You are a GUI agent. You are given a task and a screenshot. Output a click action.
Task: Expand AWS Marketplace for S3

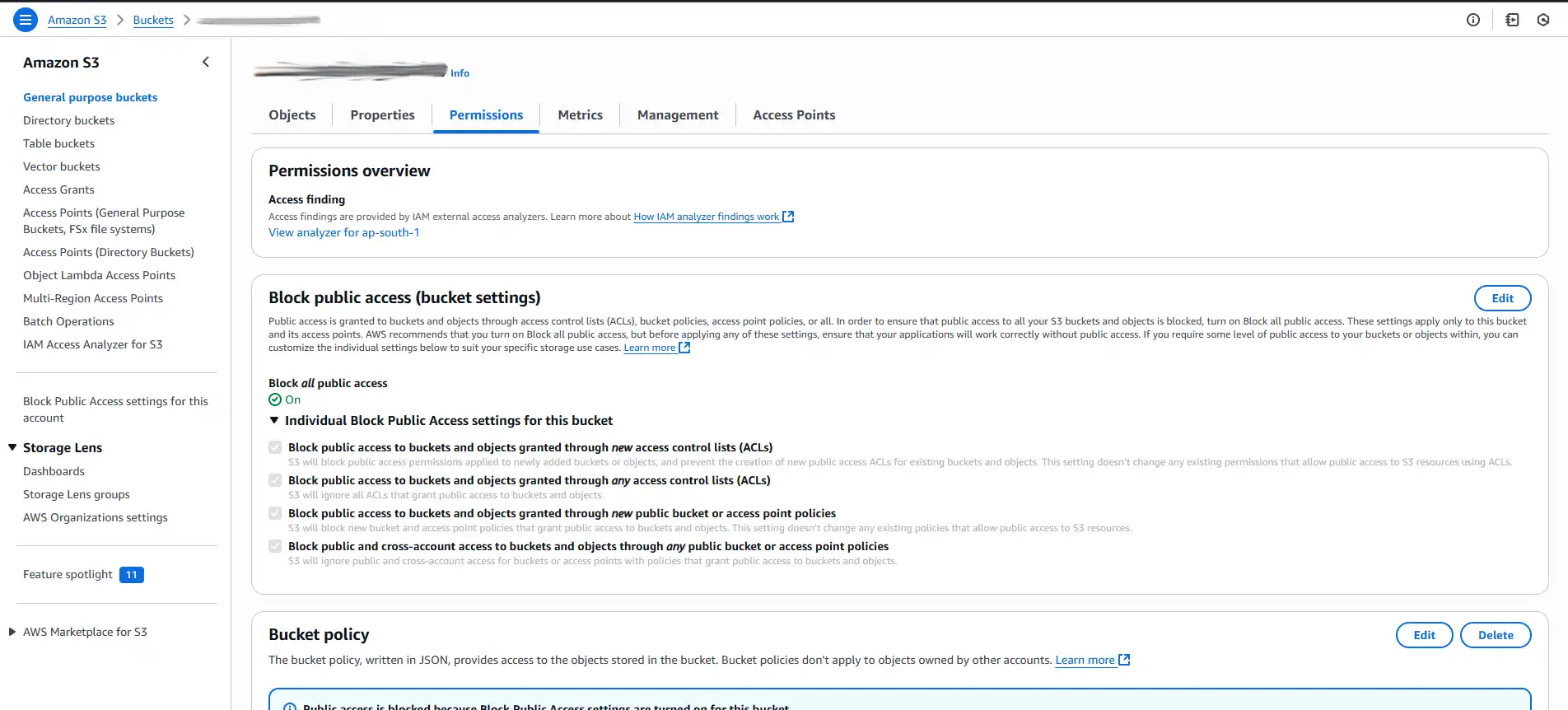[12, 632]
